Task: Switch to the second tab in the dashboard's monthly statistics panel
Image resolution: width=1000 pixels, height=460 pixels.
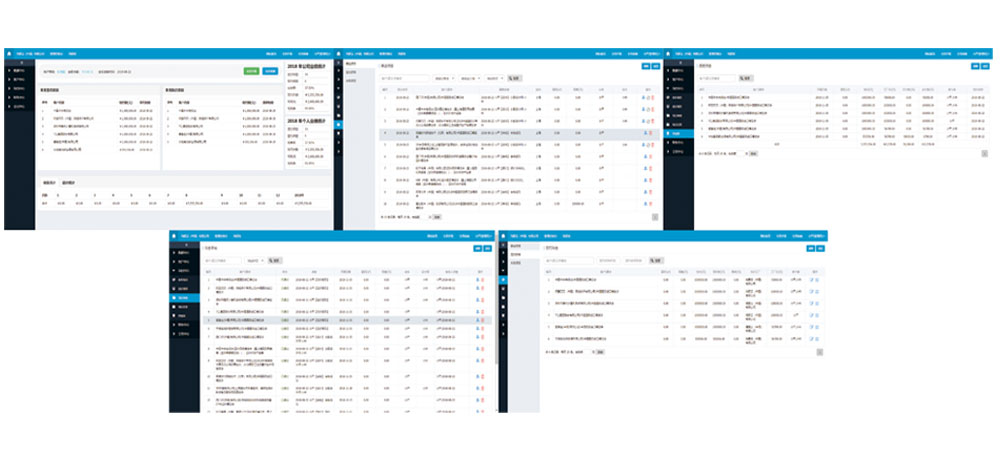Action: tap(69, 183)
